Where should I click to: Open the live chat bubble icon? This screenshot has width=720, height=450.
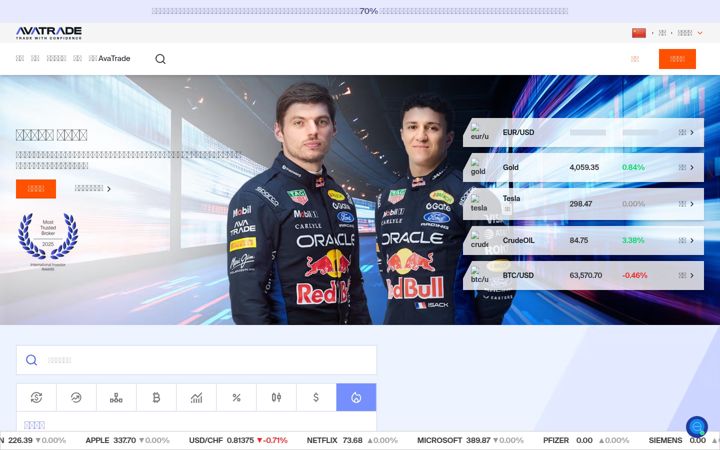(697, 427)
